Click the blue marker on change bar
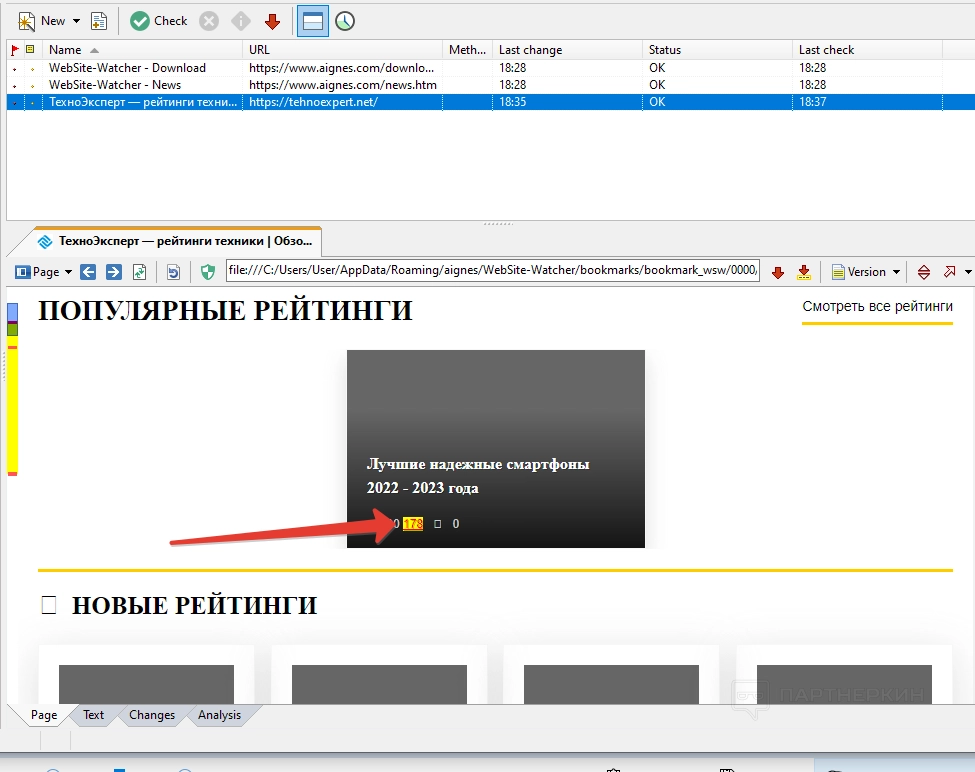This screenshot has width=975, height=772. click(12, 311)
